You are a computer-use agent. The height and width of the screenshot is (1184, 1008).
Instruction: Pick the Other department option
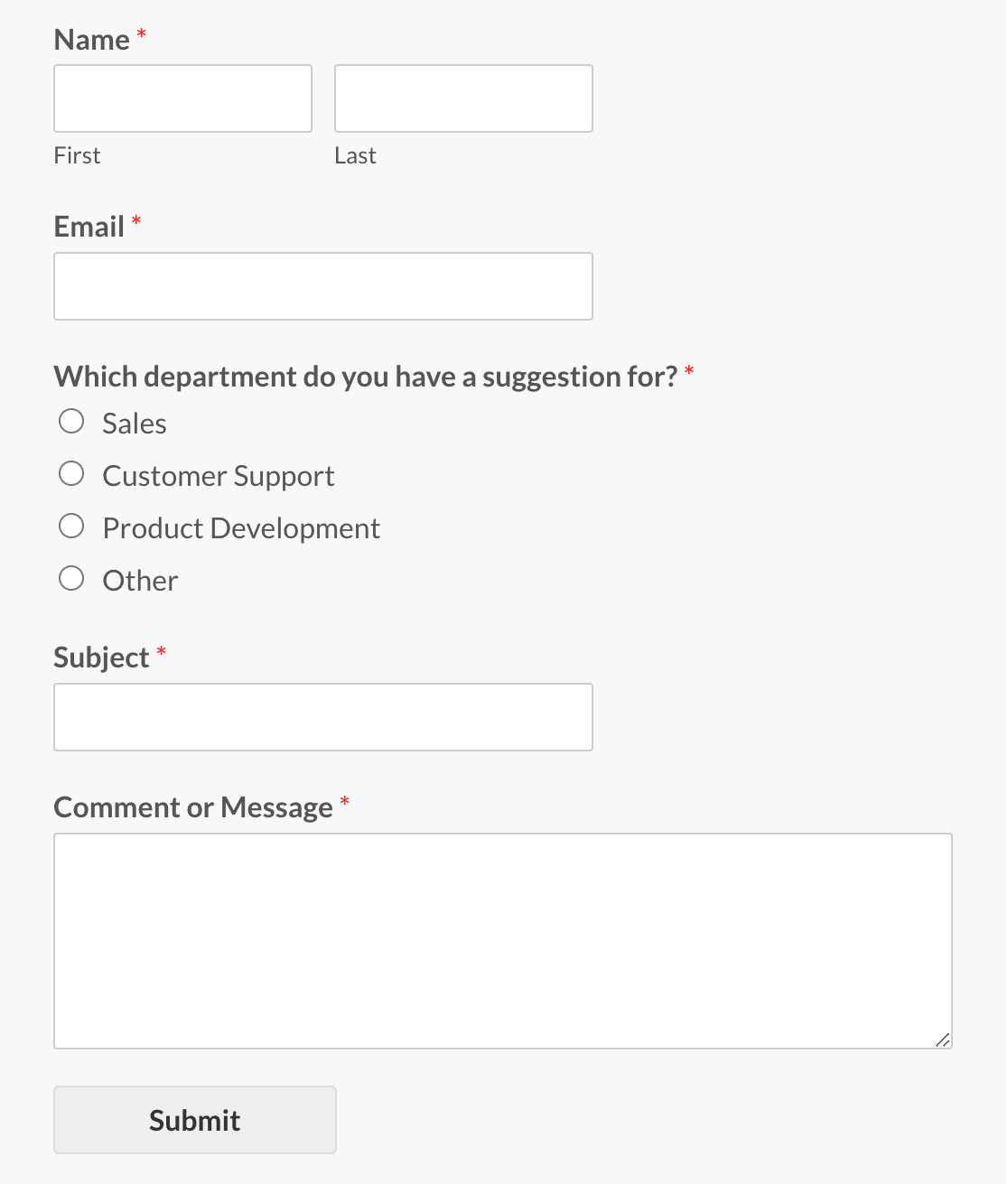point(71,577)
